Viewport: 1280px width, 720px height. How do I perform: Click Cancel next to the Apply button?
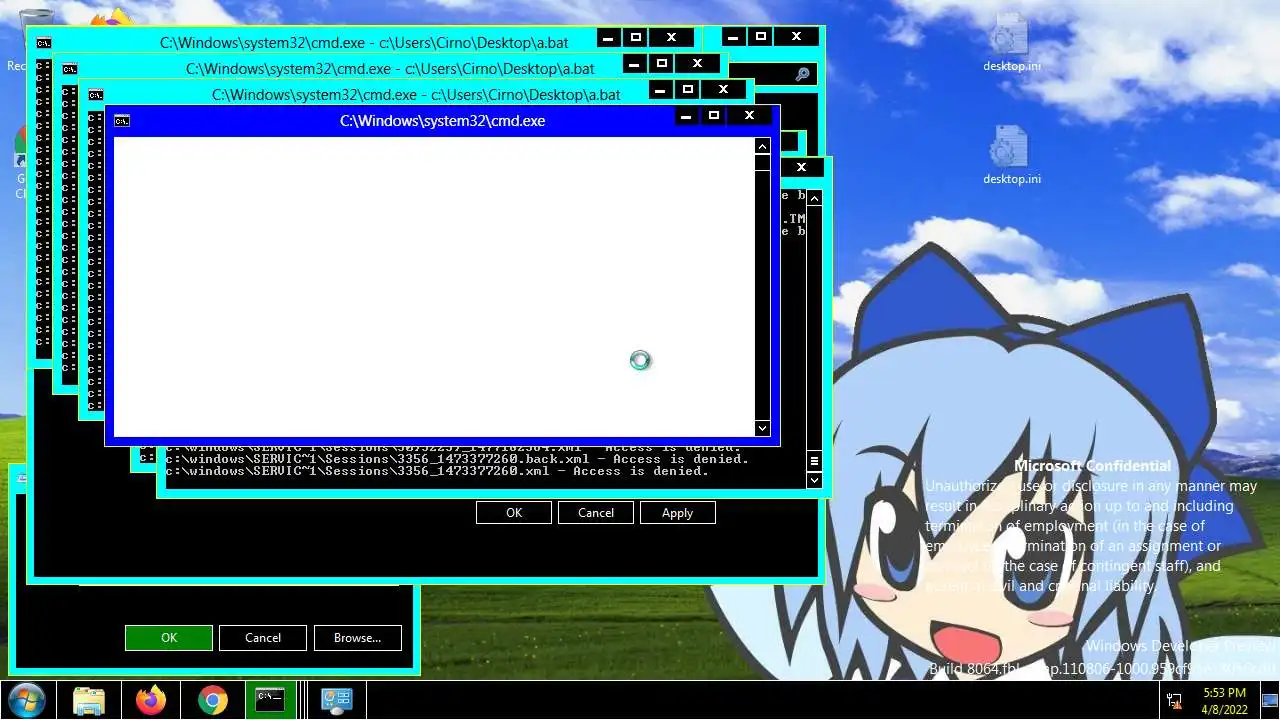(x=596, y=513)
